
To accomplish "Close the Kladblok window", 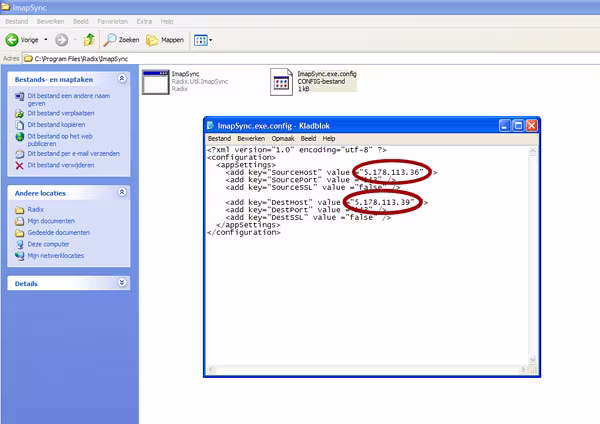I will click(x=532, y=126).
